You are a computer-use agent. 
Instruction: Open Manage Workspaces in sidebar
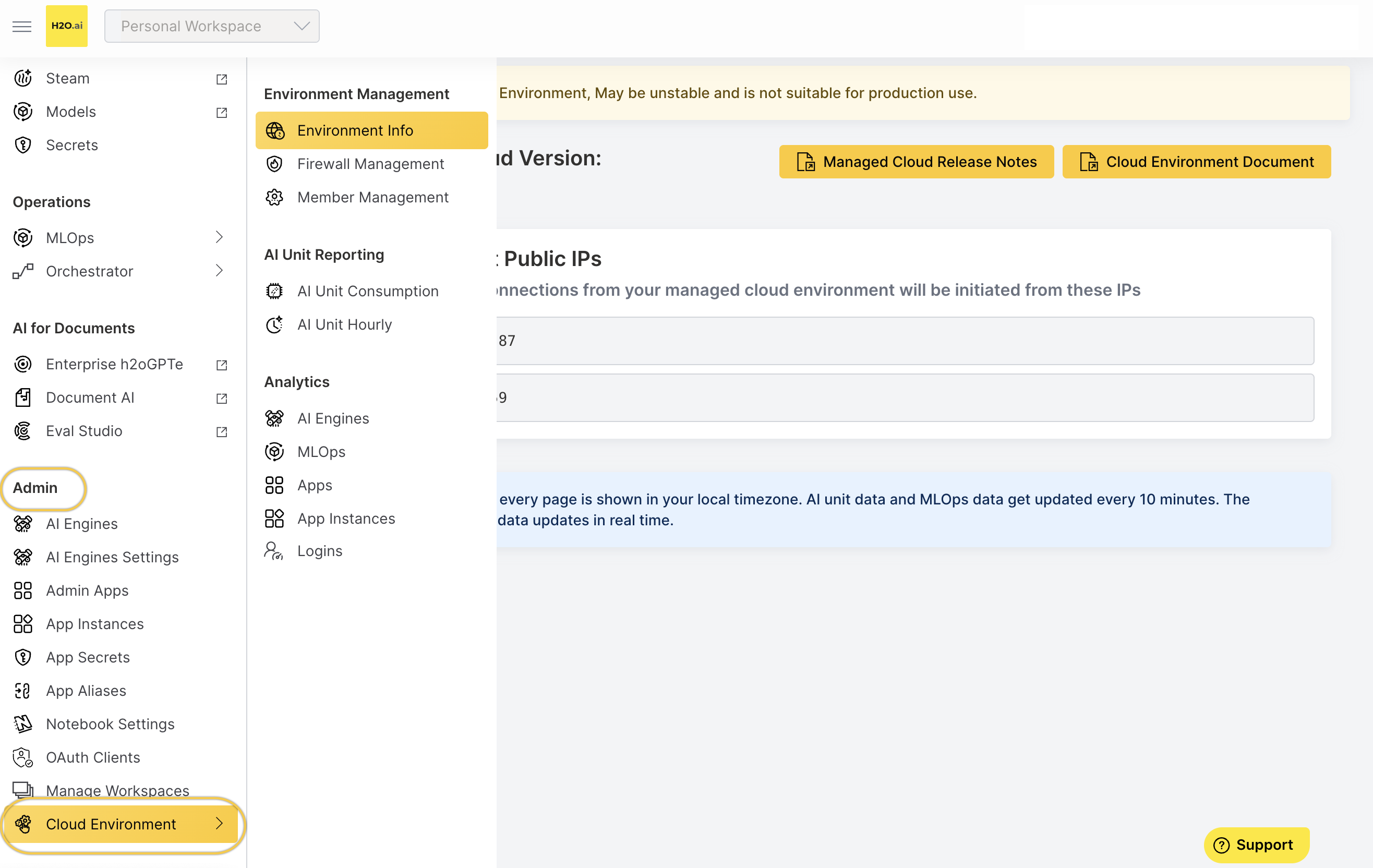[x=117, y=790]
